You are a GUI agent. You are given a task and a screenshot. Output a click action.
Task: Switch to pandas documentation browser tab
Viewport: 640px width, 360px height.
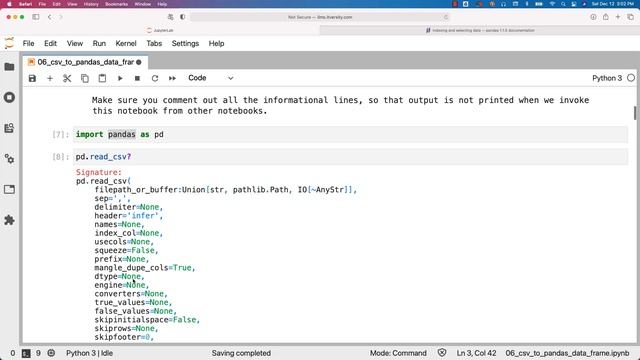480,30
